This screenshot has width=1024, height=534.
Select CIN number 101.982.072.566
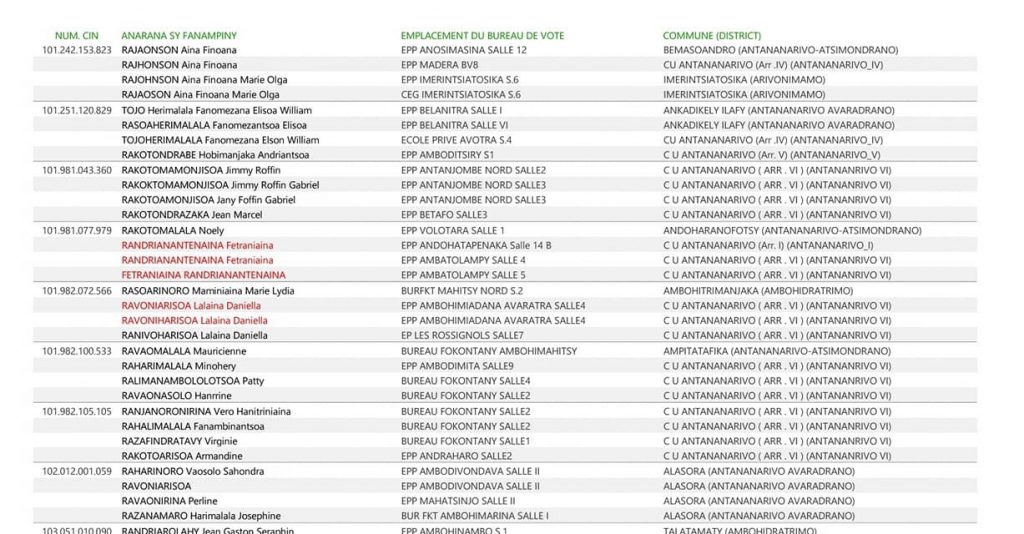pyautogui.click(x=77, y=291)
